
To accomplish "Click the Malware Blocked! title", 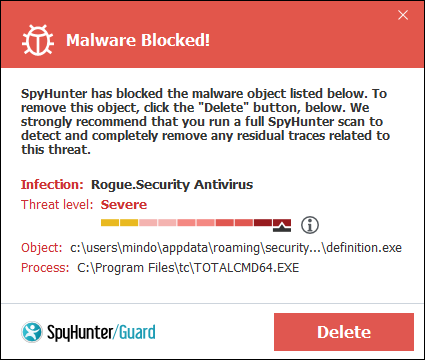I will [138, 40].
